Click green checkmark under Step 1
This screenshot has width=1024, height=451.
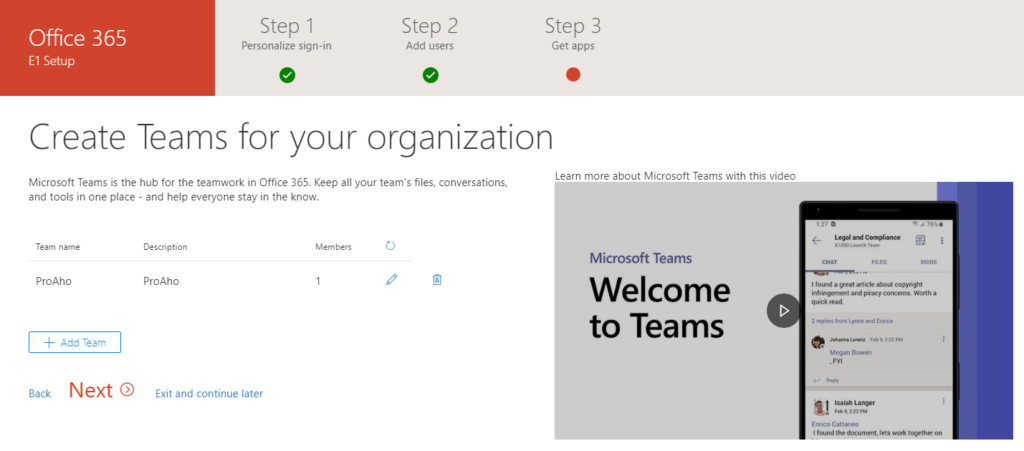pyautogui.click(x=287, y=75)
